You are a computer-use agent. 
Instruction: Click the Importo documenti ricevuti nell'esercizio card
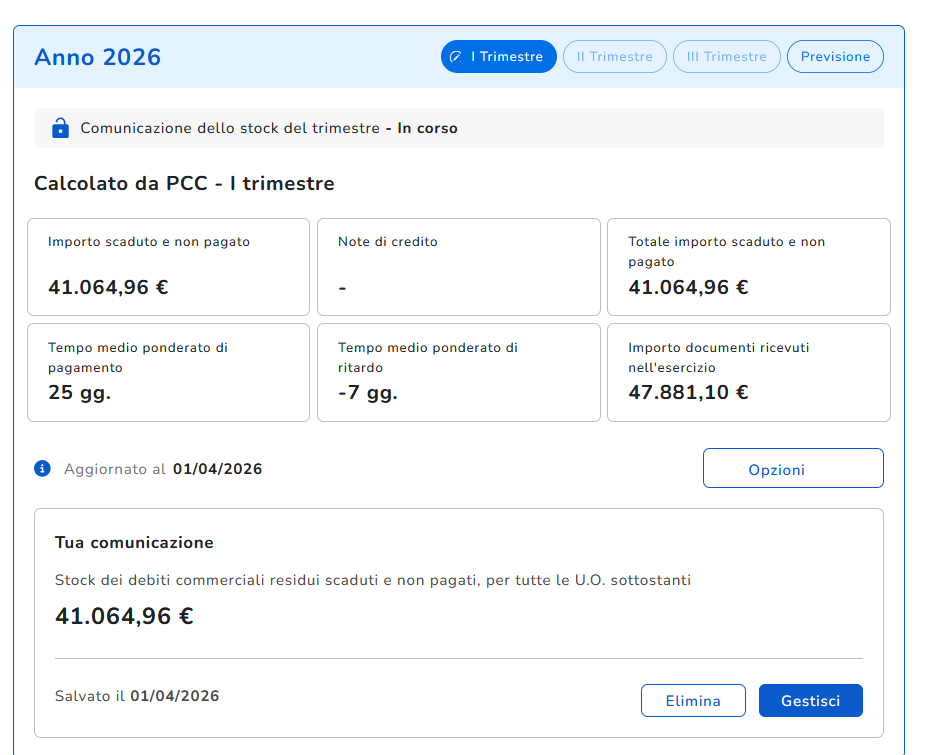748,372
